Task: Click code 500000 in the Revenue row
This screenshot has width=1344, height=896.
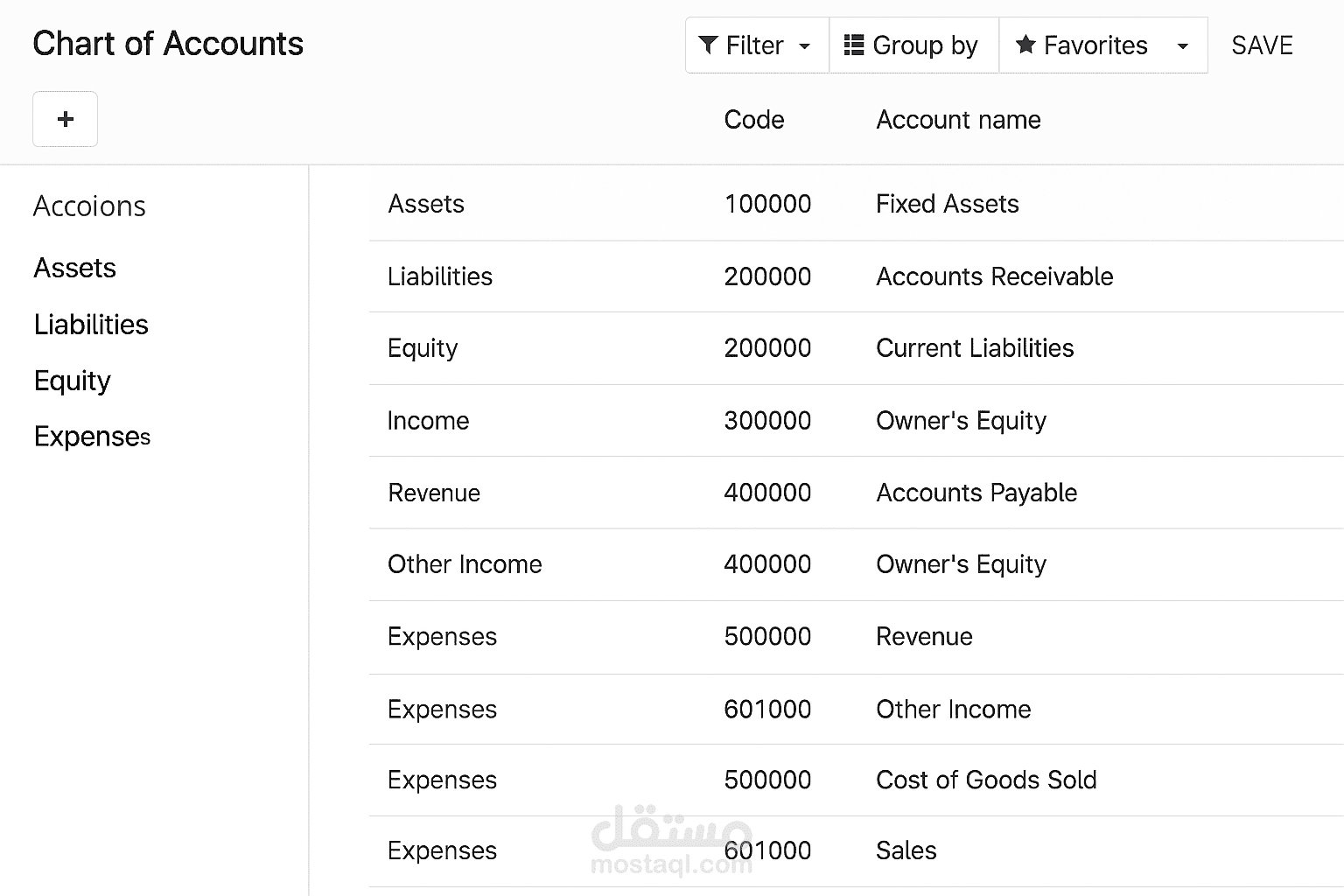Action: [x=767, y=637]
